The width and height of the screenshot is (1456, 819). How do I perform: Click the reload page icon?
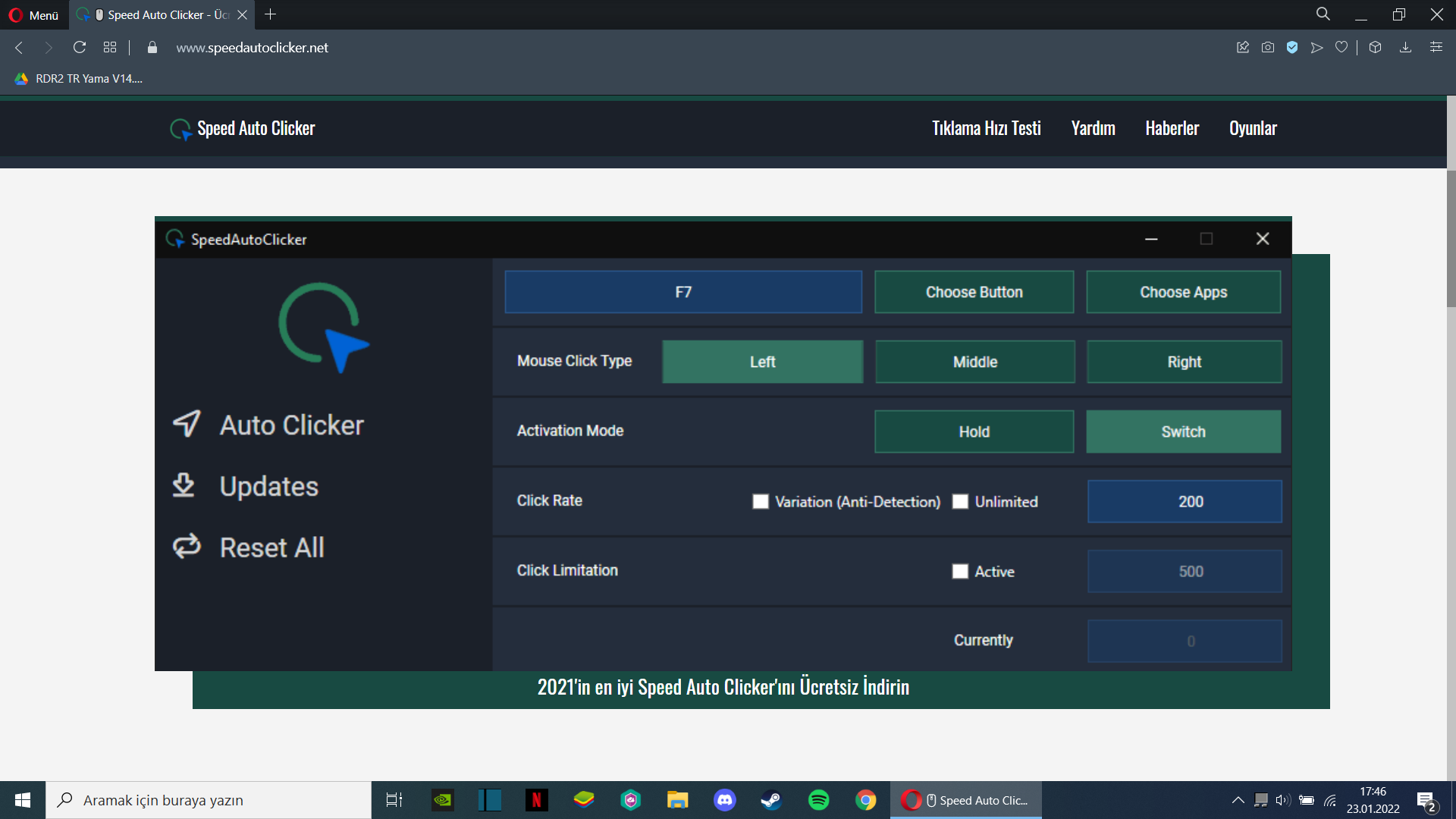pyautogui.click(x=79, y=47)
